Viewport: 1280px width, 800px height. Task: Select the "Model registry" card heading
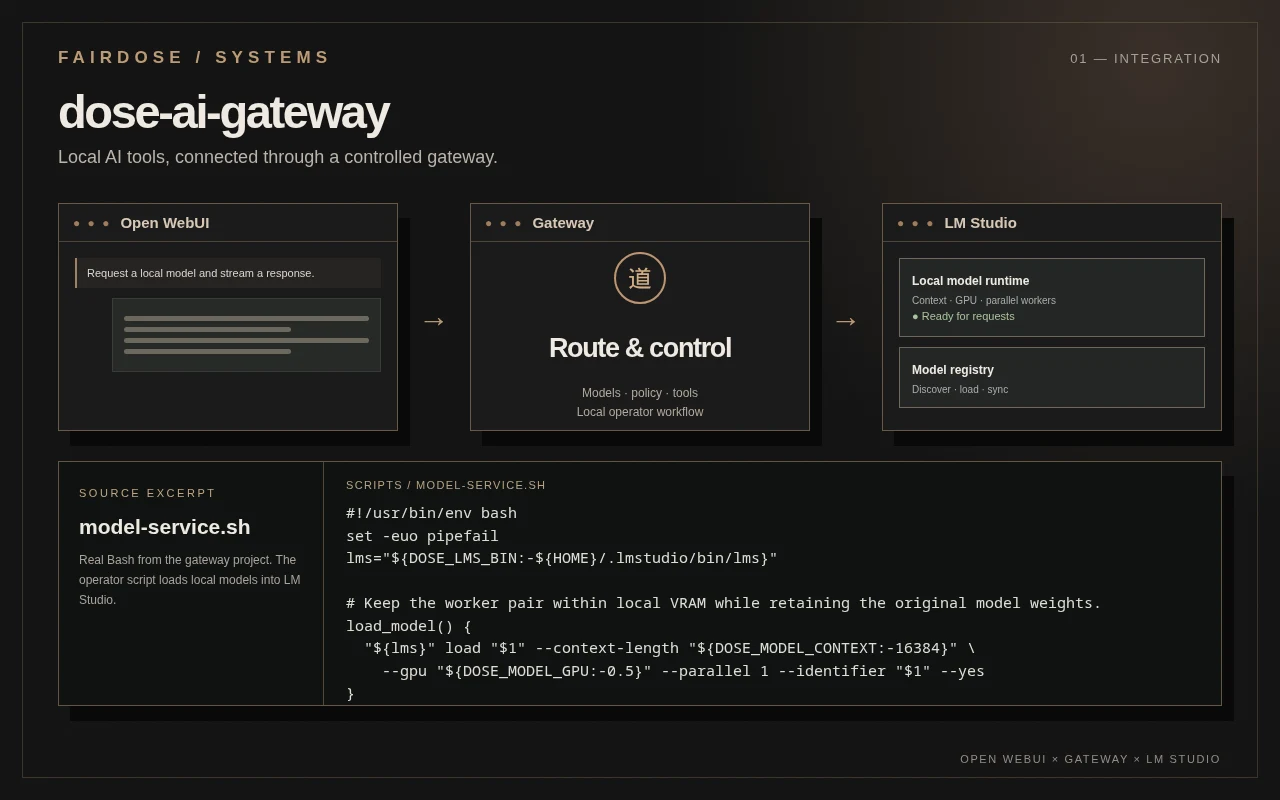[x=953, y=370]
